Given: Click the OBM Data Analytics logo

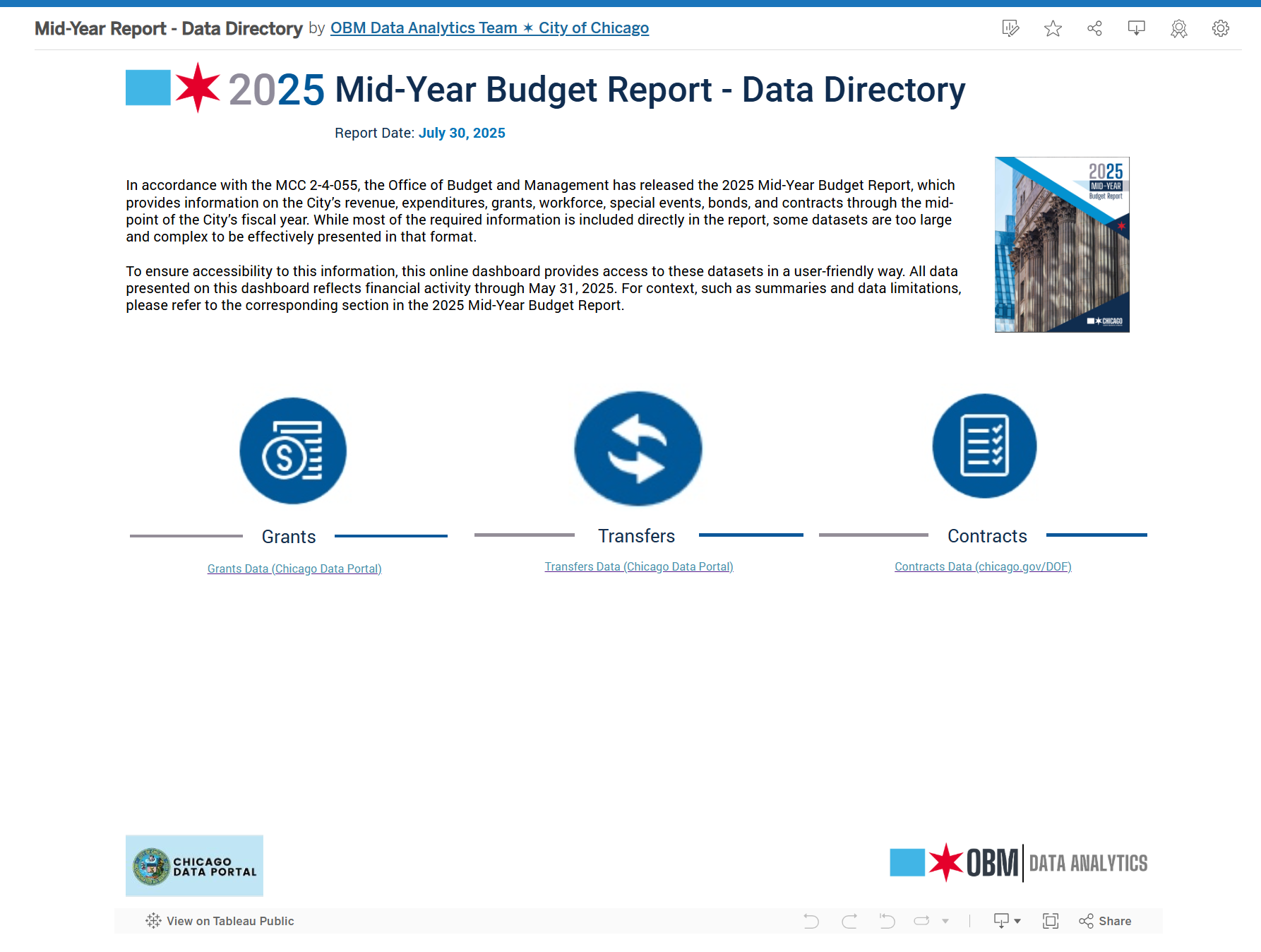Looking at the screenshot, I should 1018,863.
